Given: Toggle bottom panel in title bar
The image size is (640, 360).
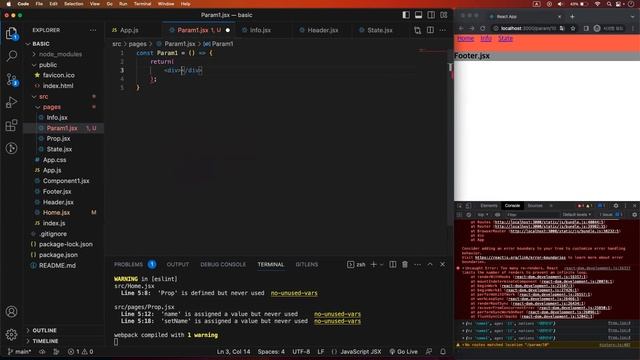Looking at the screenshot, I should coord(418,15).
